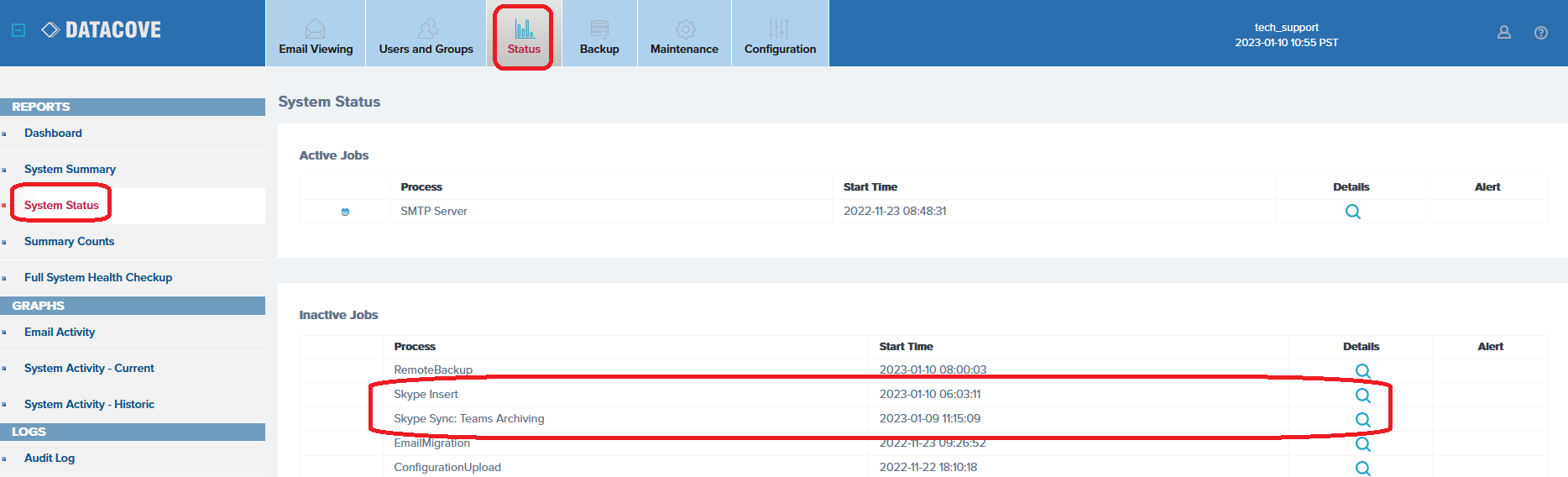View the Email Activity graph
Image resolution: width=1568 pixels, height=477 pixels.
coord(60,333)
